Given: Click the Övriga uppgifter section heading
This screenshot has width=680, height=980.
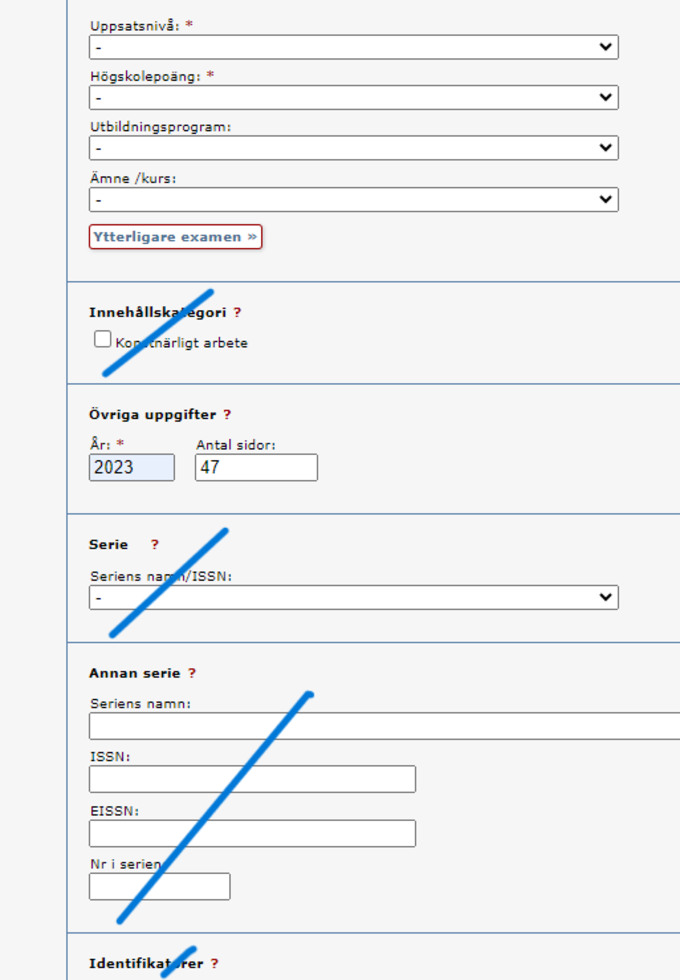Looking at the screenshot, I should point(152,415).
